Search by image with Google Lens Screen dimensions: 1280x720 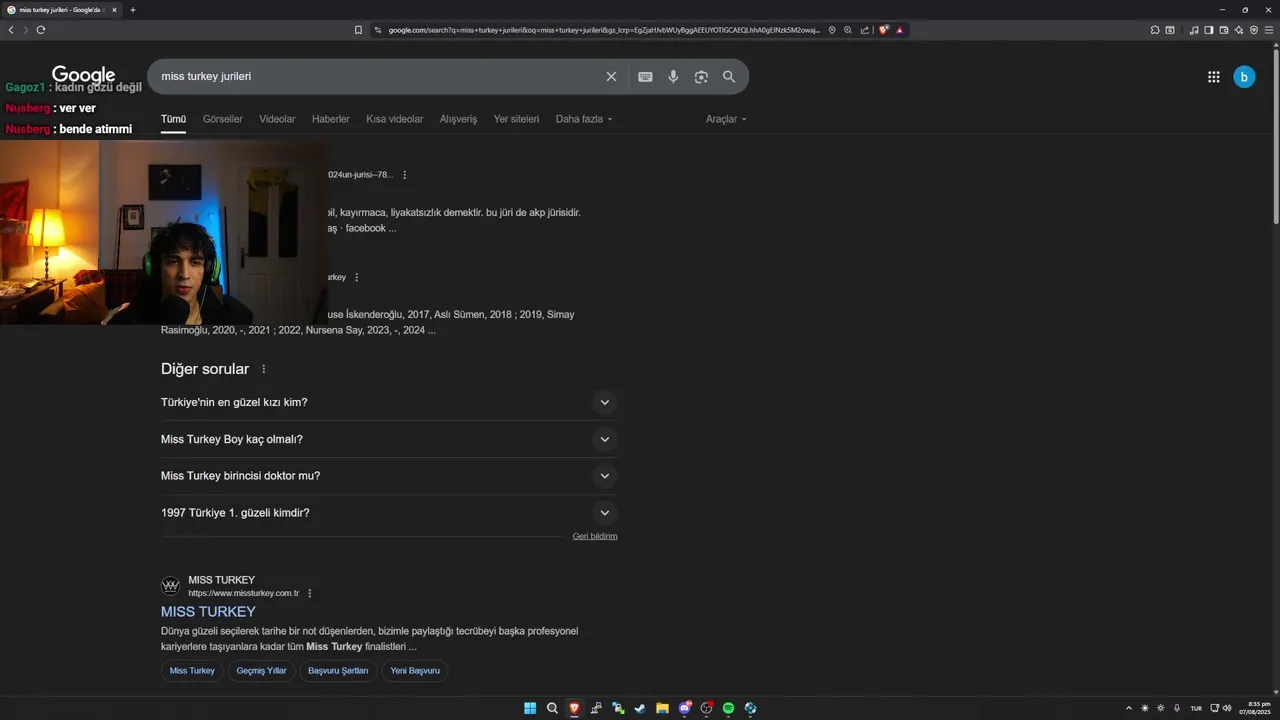701,77
